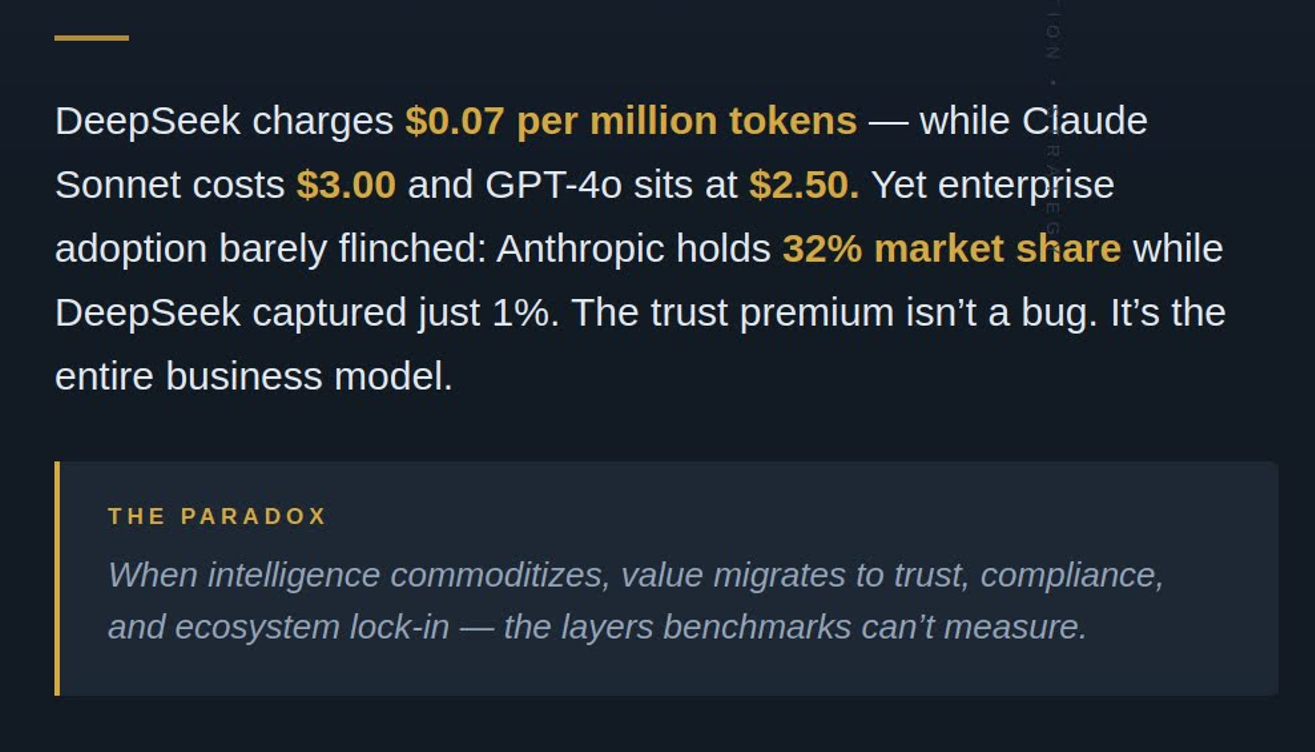Click the gold left border of the callout

(x=57, y=578)
